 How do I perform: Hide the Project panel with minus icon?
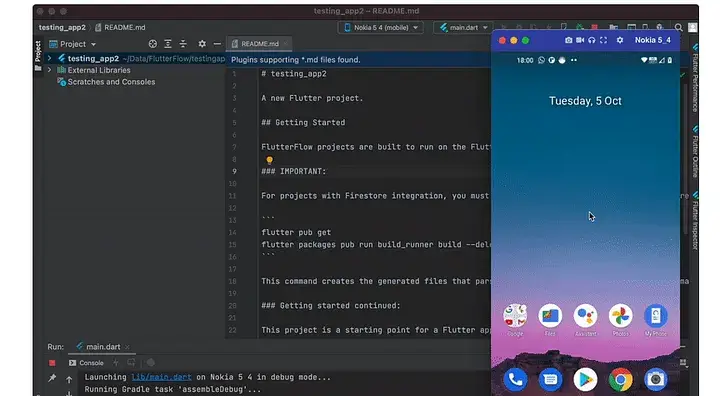(x=217, y=44)
